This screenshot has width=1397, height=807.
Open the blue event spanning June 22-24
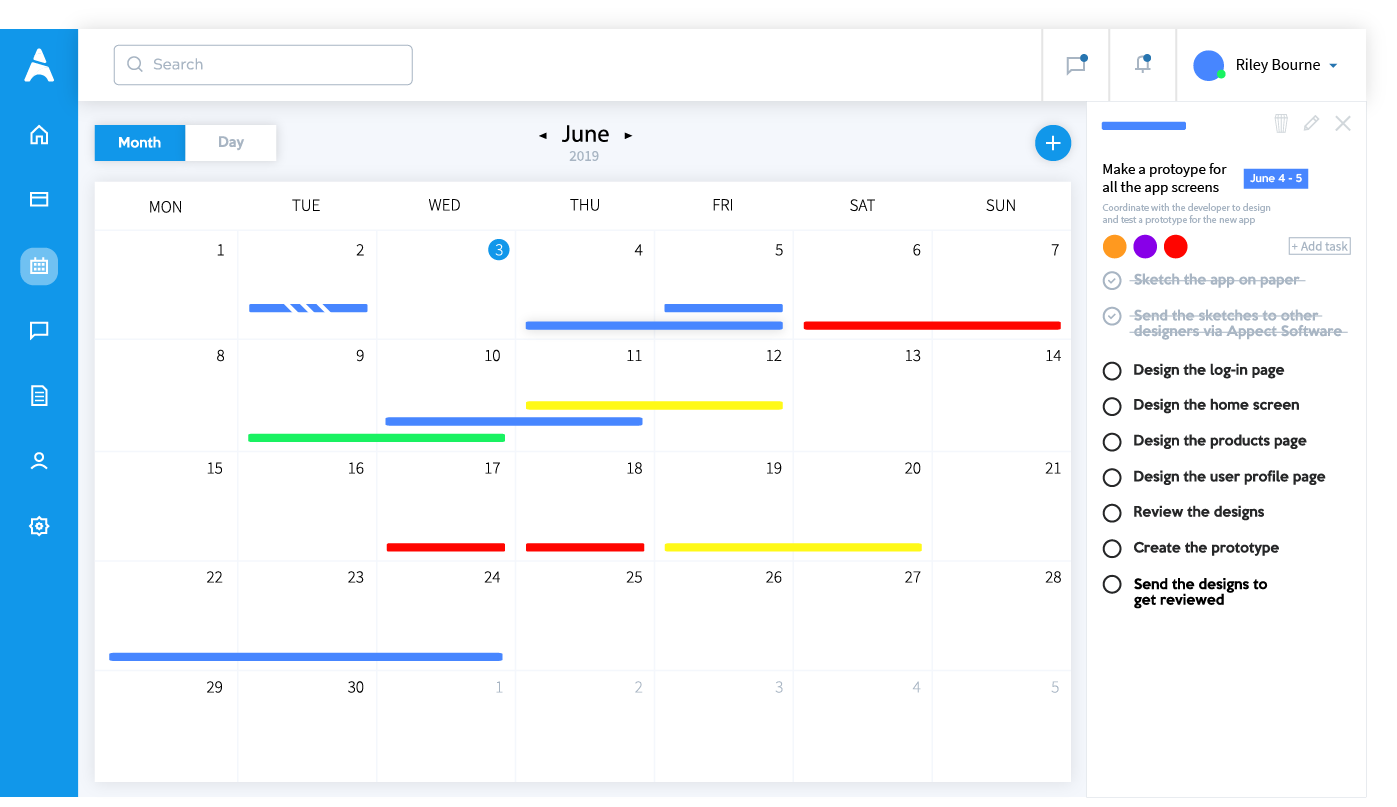306,657
